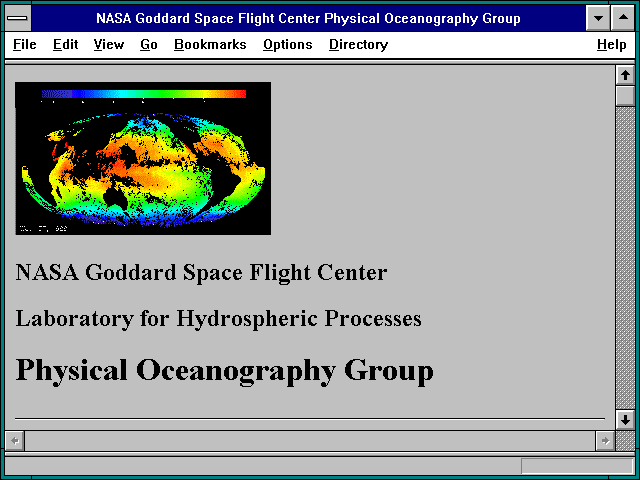This screenshot has height=480, width=640.
Task: Click the 'Laboratory for Hydrospheric Processes' heading
Action: tap(218, 319)
